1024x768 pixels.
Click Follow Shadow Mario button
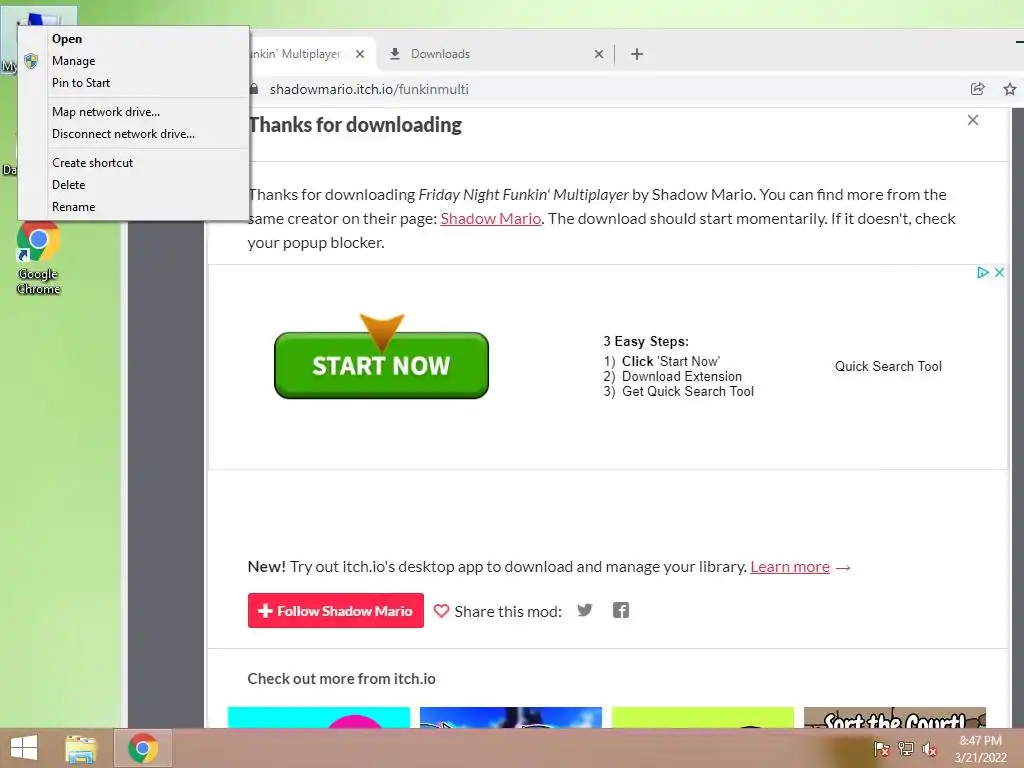(336, 611)
